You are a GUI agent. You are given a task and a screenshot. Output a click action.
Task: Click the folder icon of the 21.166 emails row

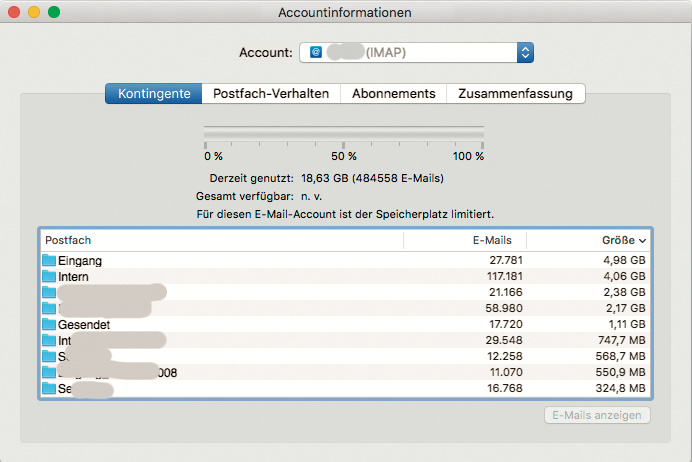click(49, 293)
